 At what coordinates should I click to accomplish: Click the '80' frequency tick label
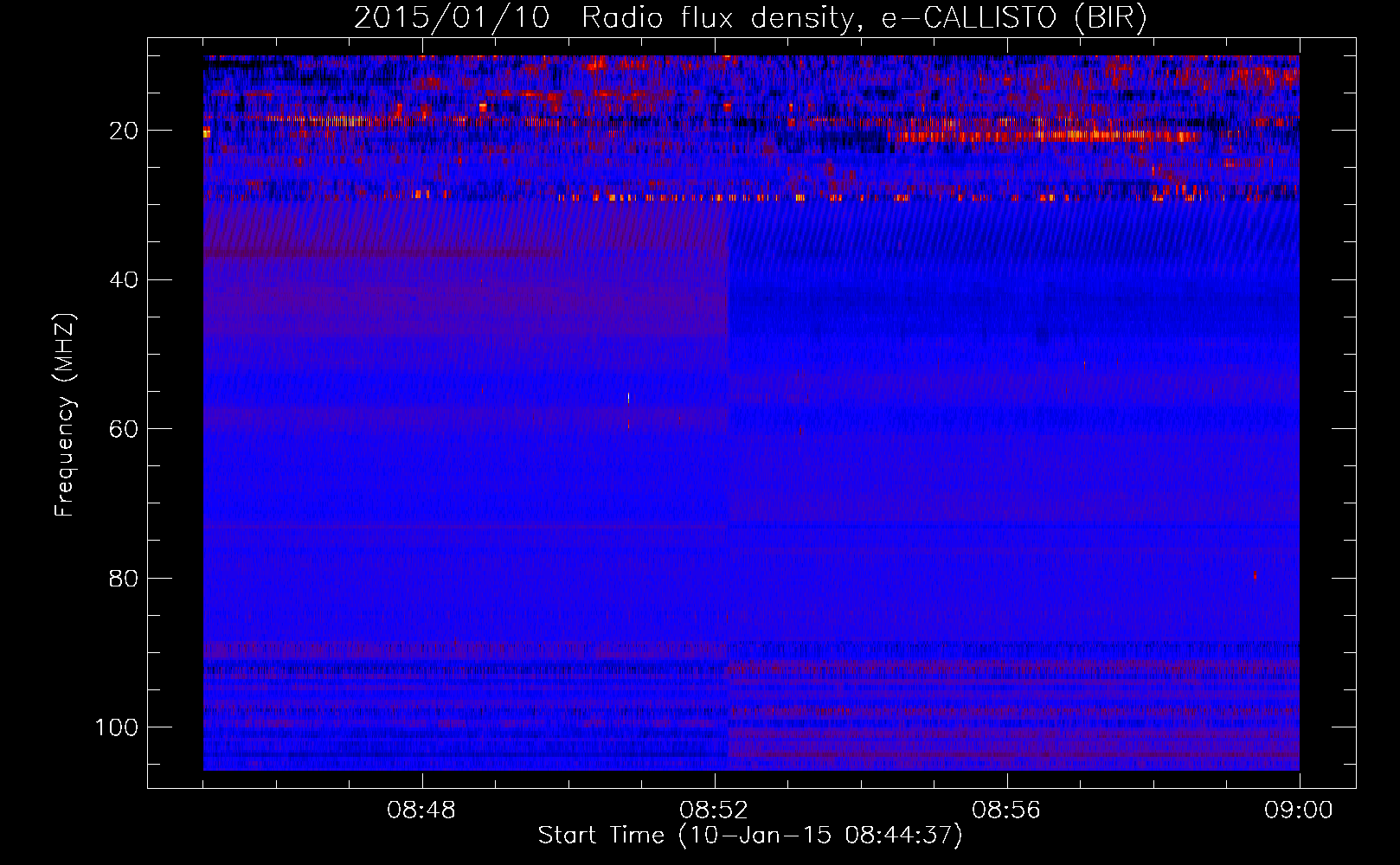(124, 578)
